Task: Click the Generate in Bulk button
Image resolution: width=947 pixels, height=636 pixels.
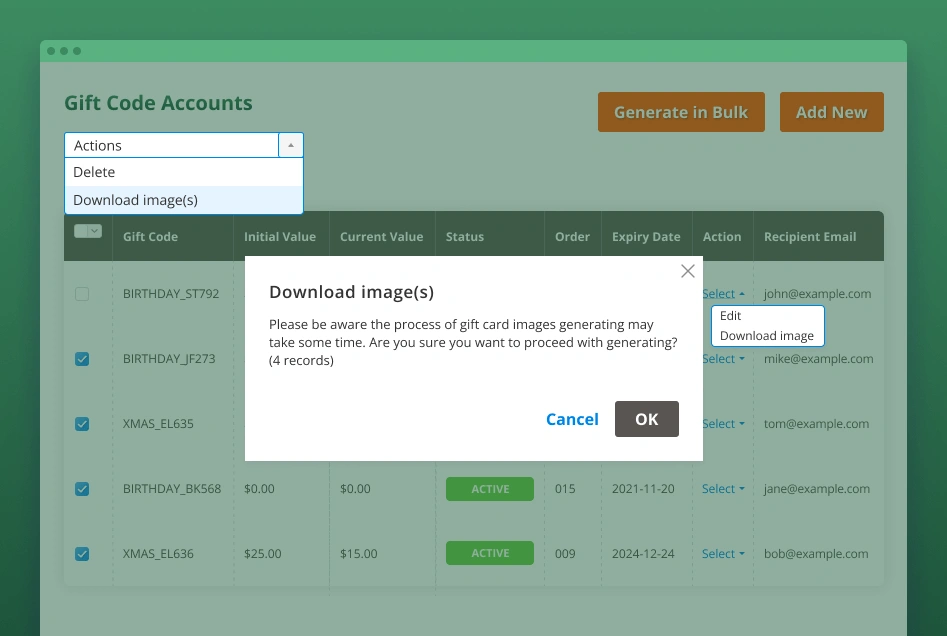Action: pos(681,112)
